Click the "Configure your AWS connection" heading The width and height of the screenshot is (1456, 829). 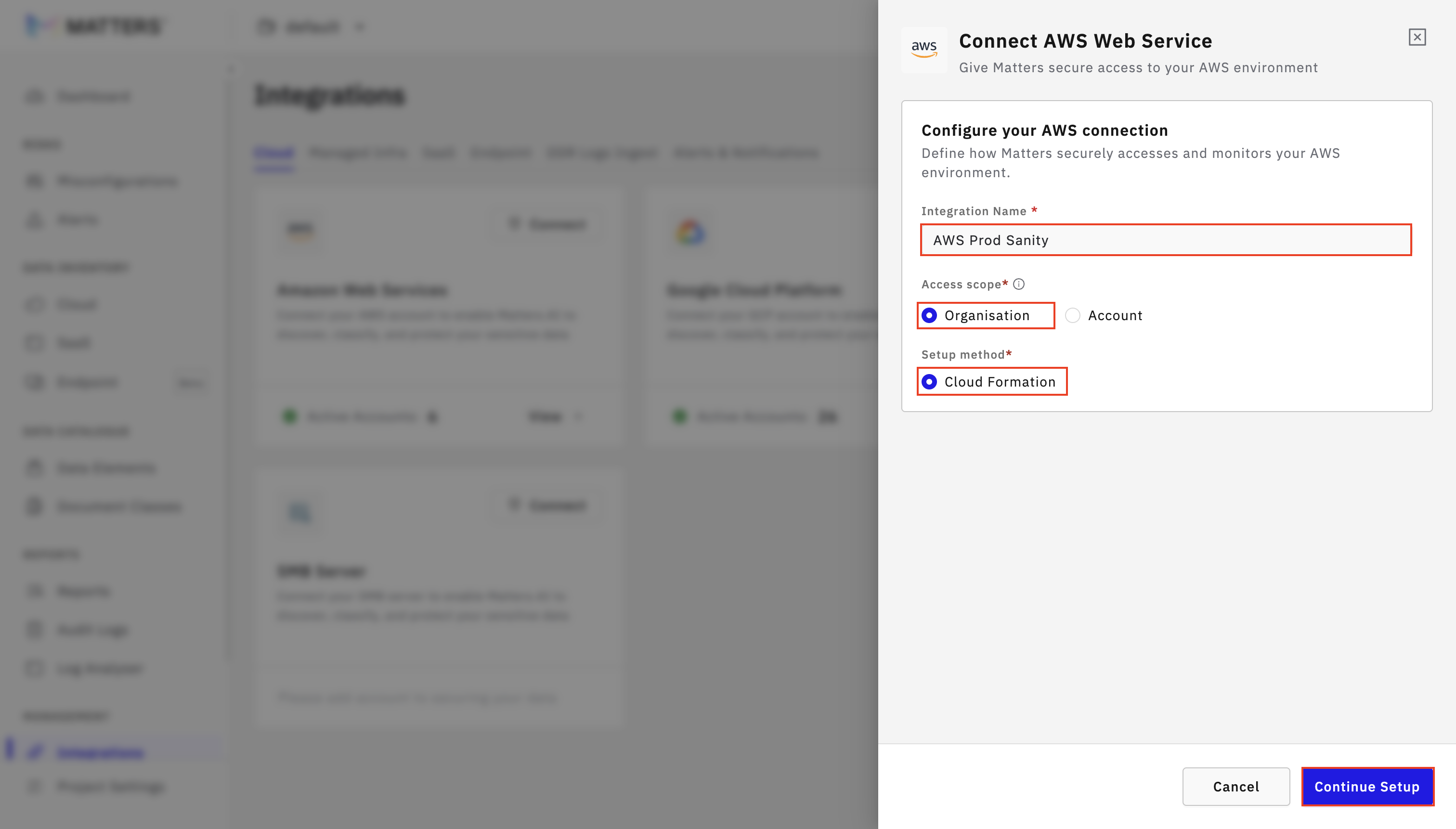pos(1044,130)
